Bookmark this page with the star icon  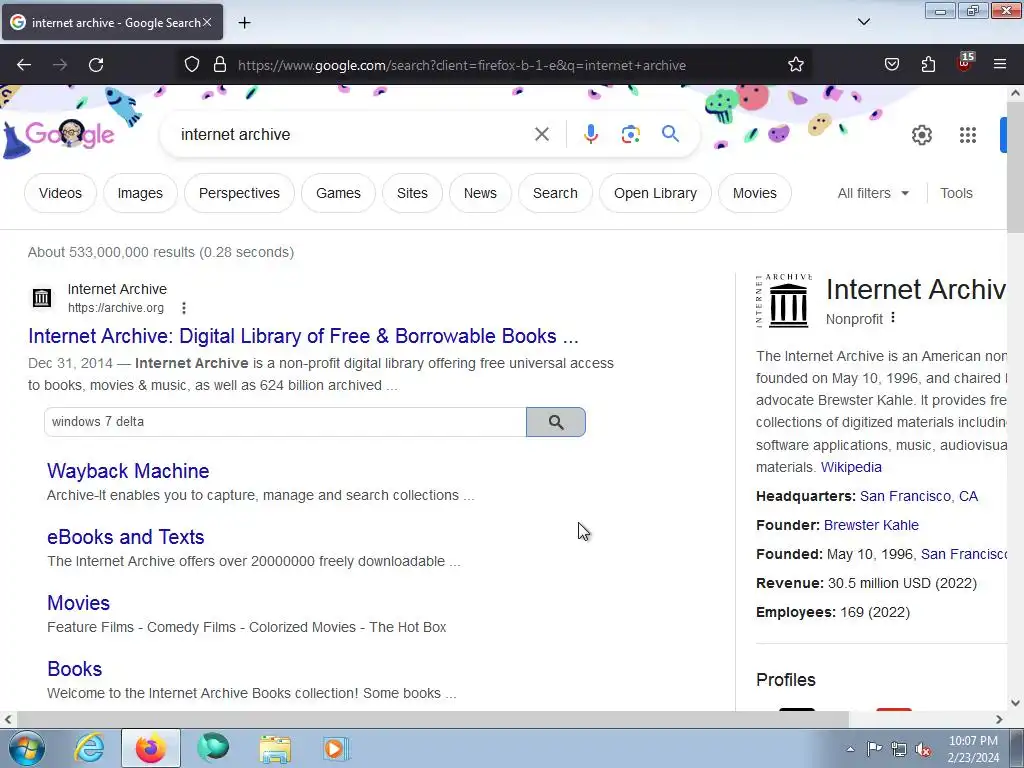point(795,65)
